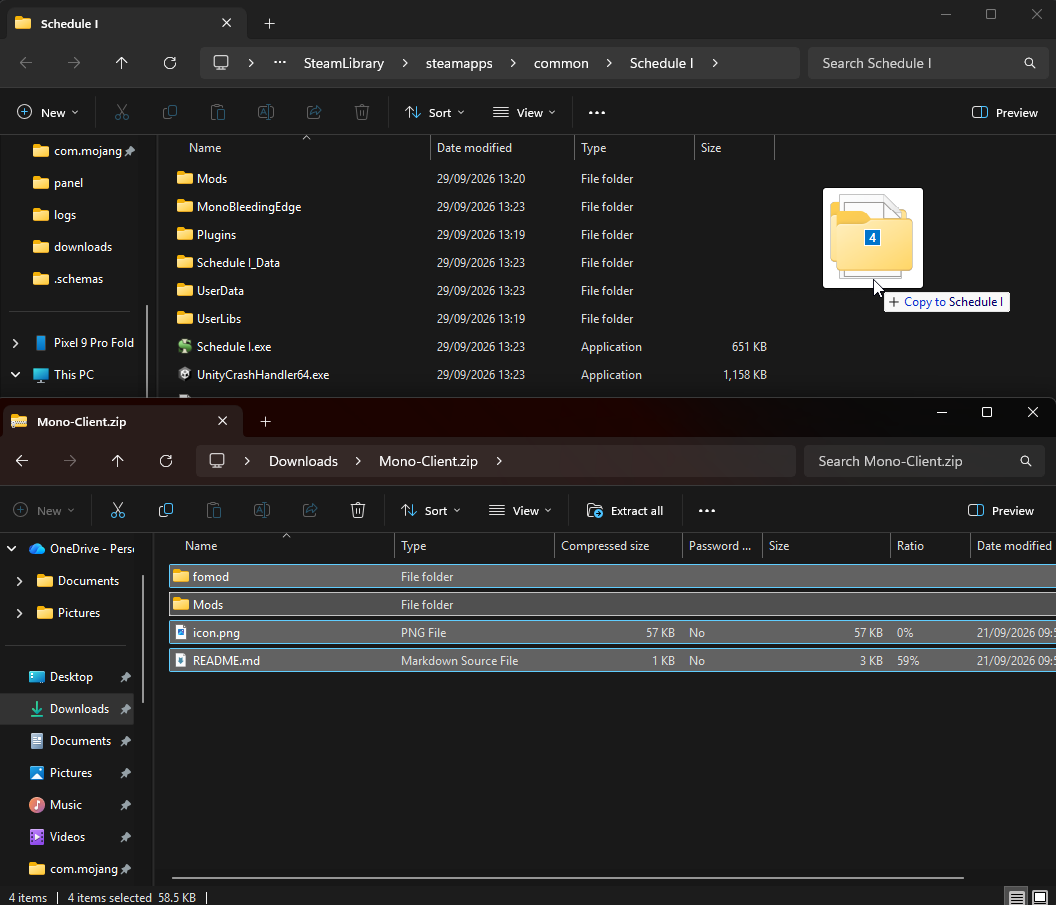Click Copy icon in Mono-Client.zip toolbar
Screen dimensions: 1056x905
[166, 510]
